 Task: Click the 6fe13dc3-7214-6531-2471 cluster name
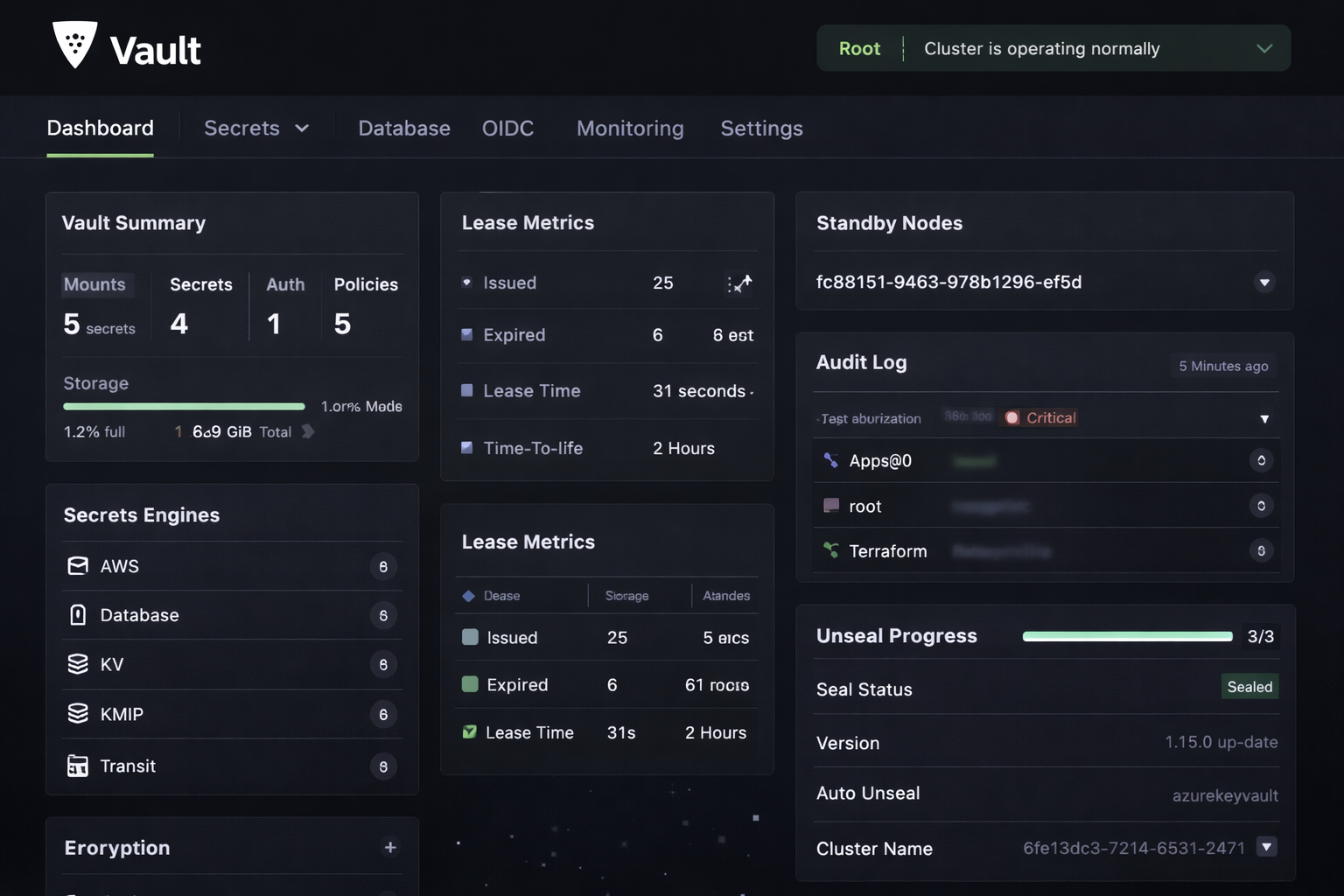[x=1134, y=848]
